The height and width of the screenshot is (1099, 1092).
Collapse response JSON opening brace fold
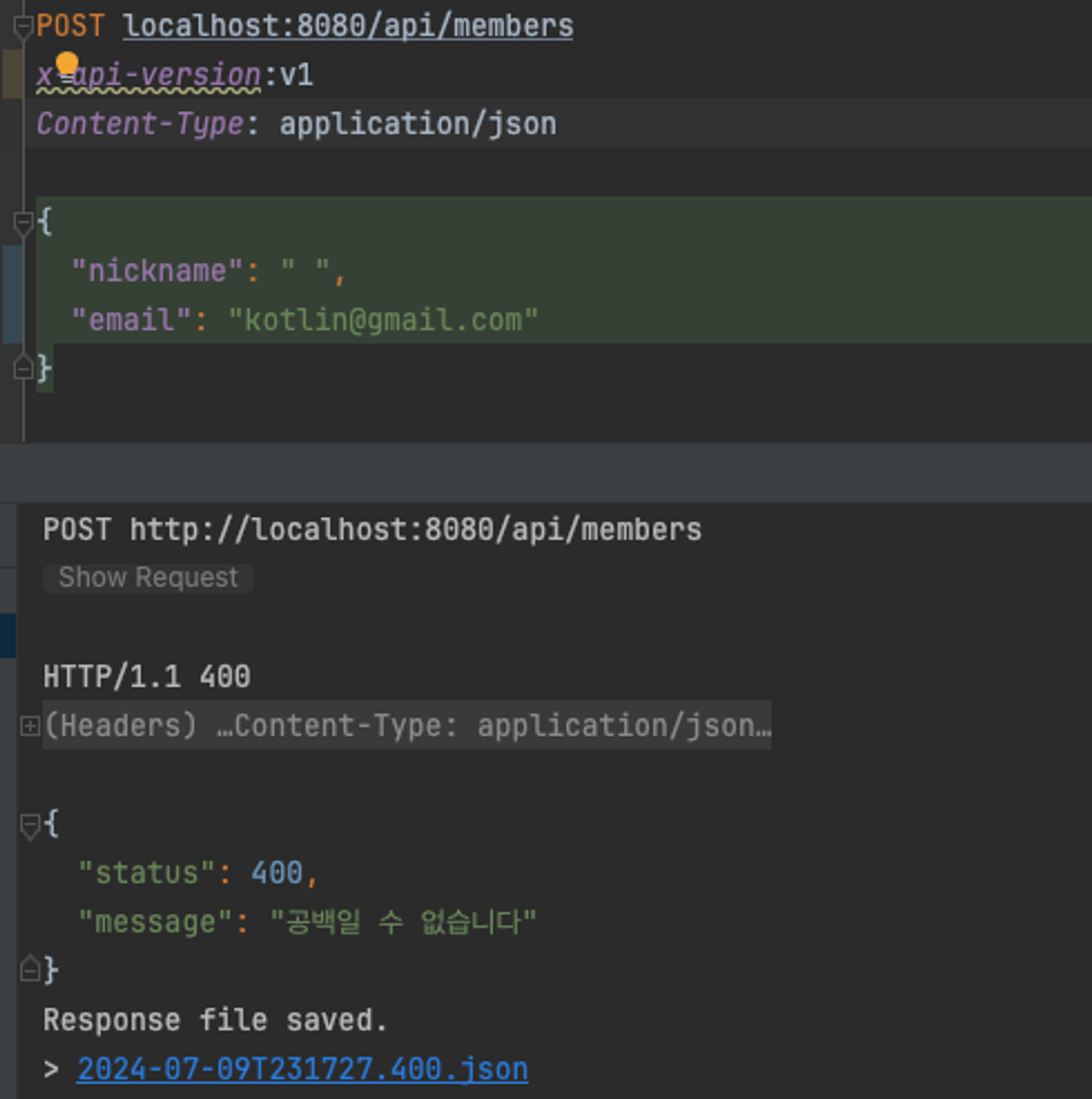tap(29, 824)
